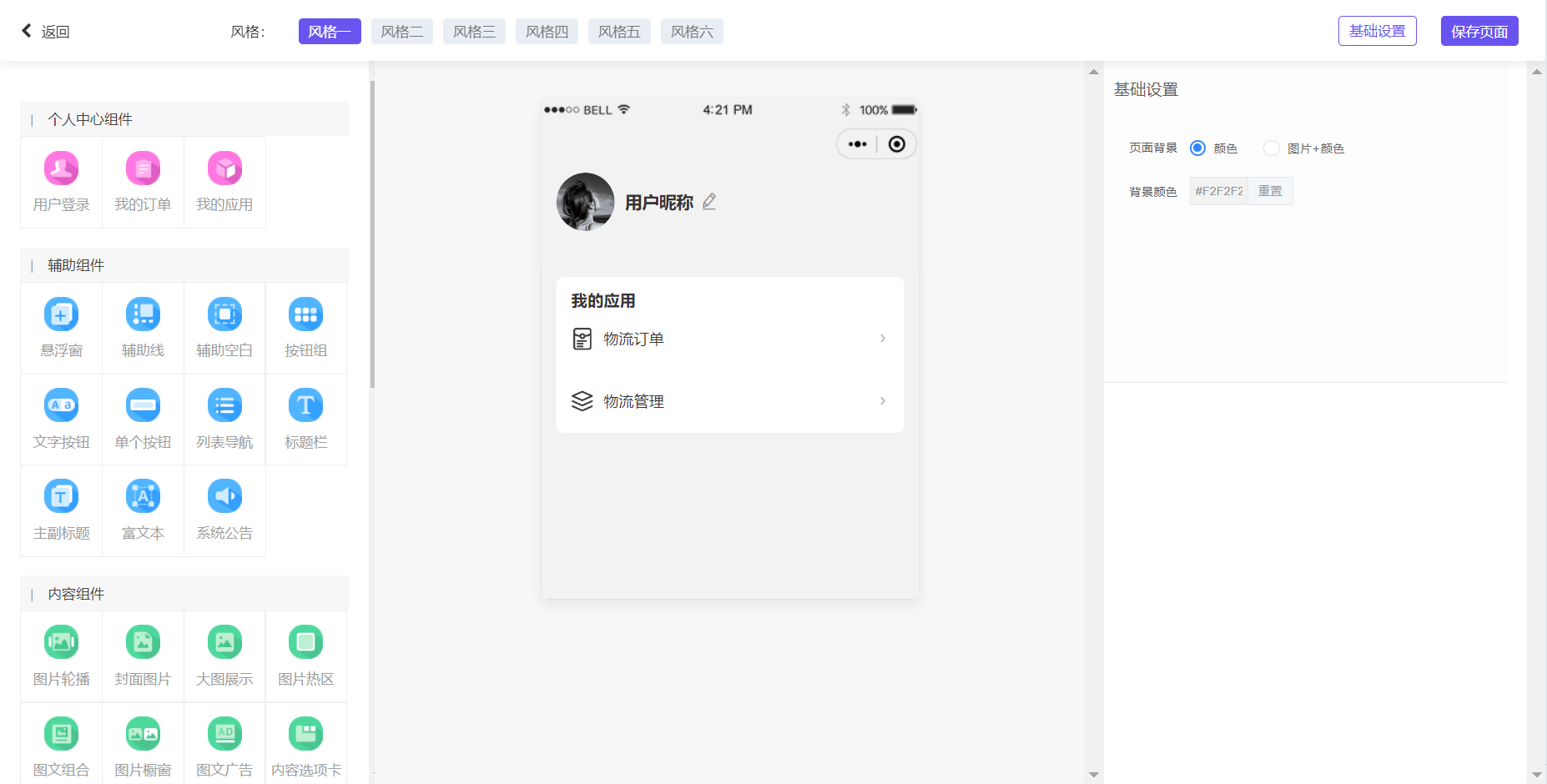Screen dimensions: 1547x784
Task: Click the 保存页面 button
Action: point(1479,32)
